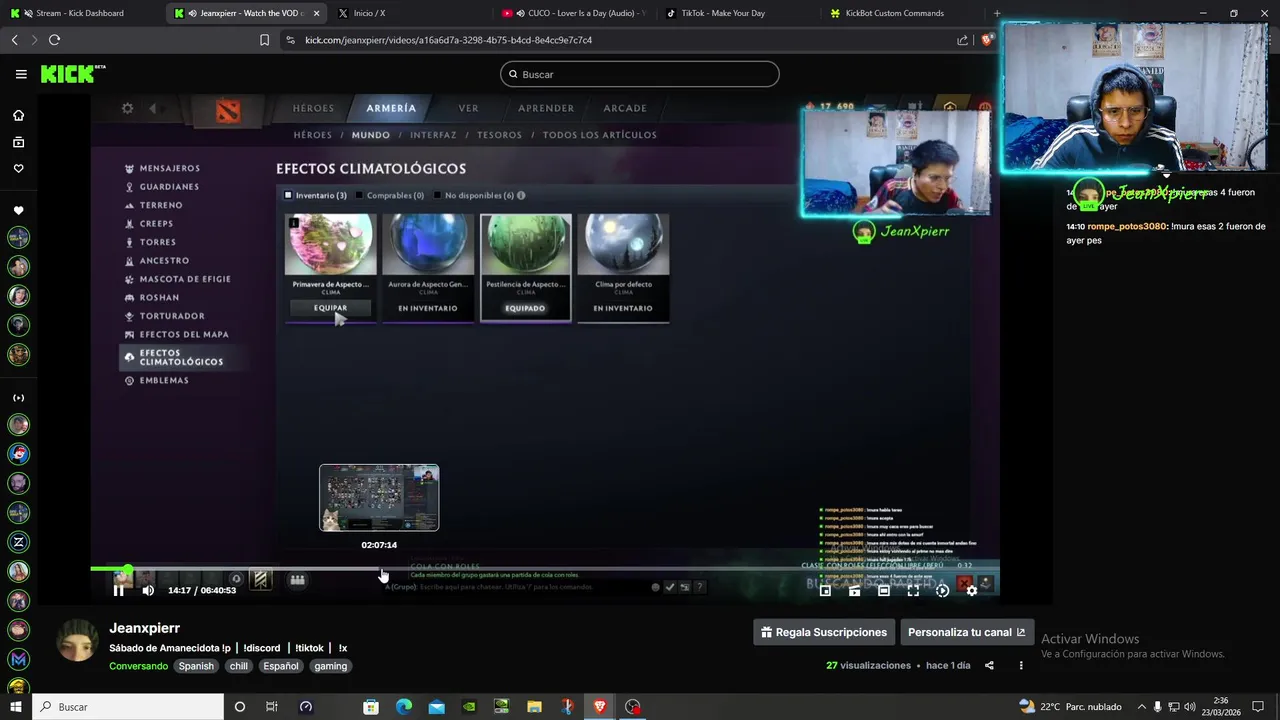Open the Following heart outline icon

pos(18,169)
